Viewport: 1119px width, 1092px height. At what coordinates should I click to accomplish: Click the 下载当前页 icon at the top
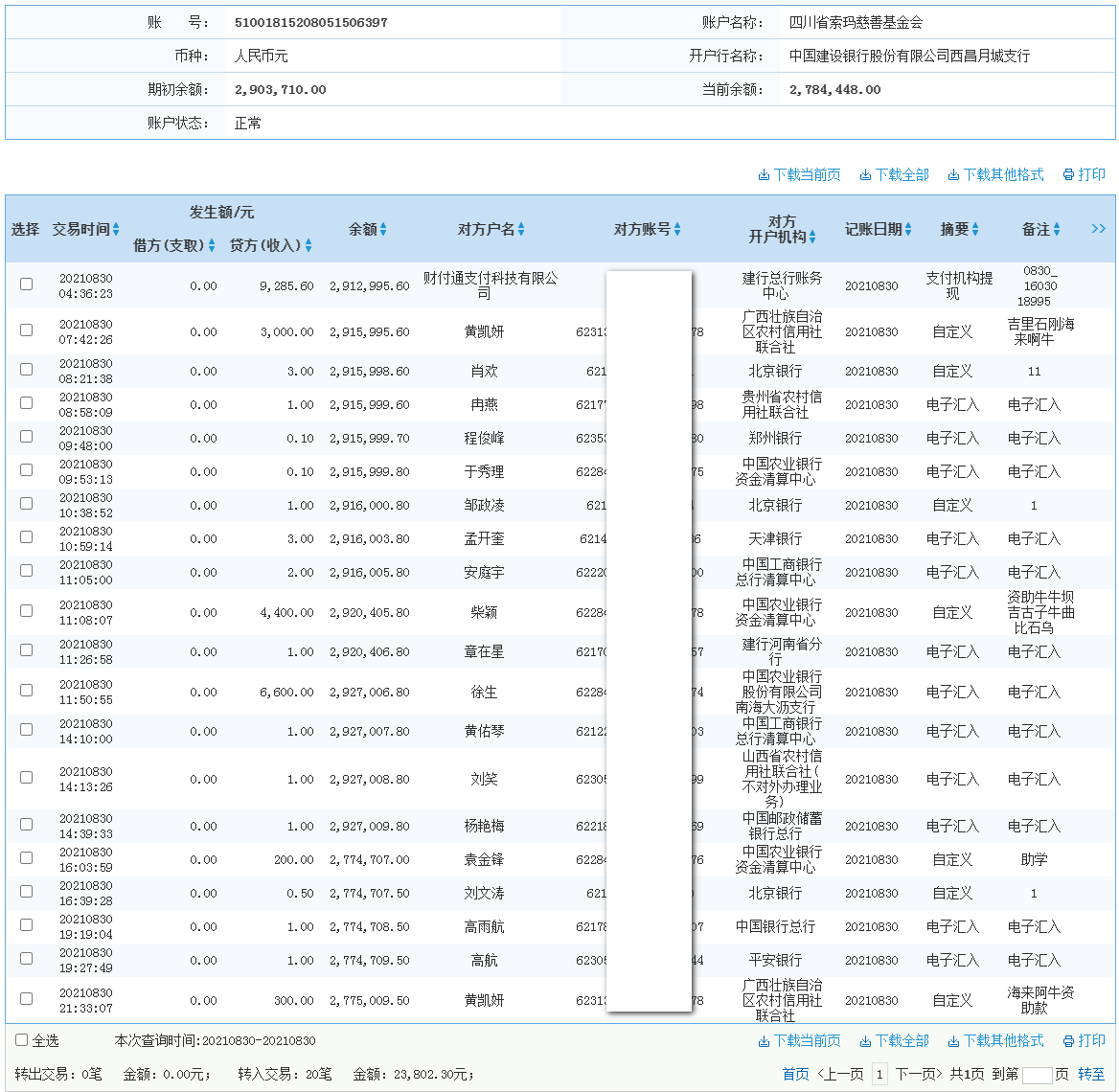pos(803,174)
